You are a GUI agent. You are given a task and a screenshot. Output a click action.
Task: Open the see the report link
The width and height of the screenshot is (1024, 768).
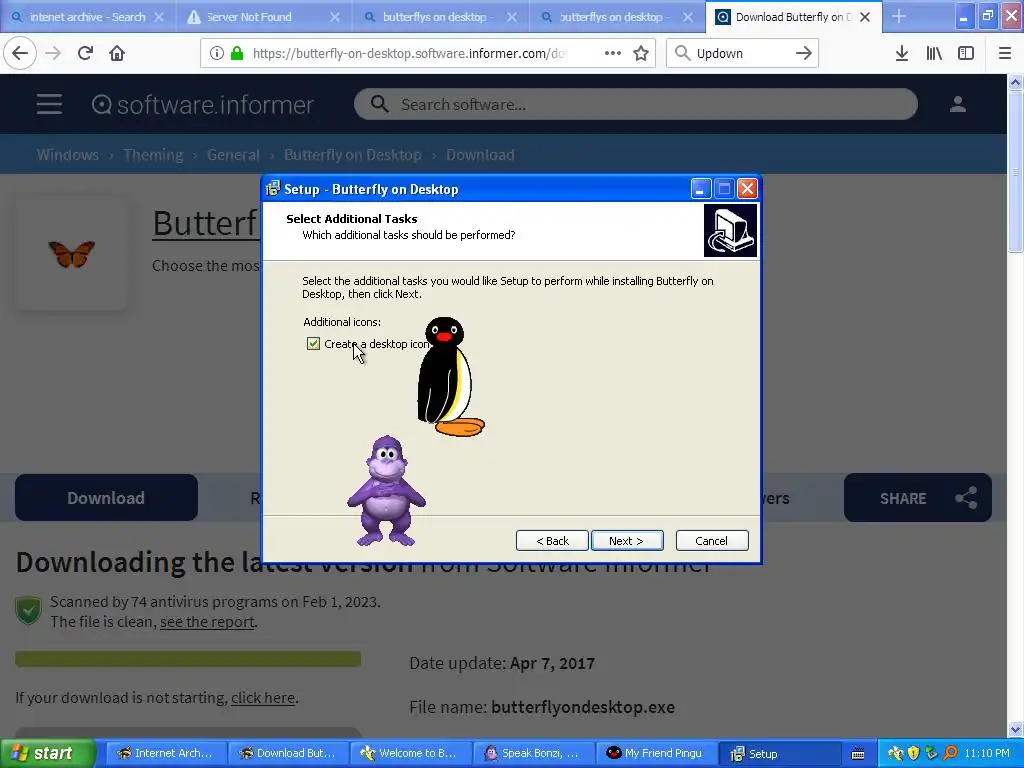[x=207, y=622]
